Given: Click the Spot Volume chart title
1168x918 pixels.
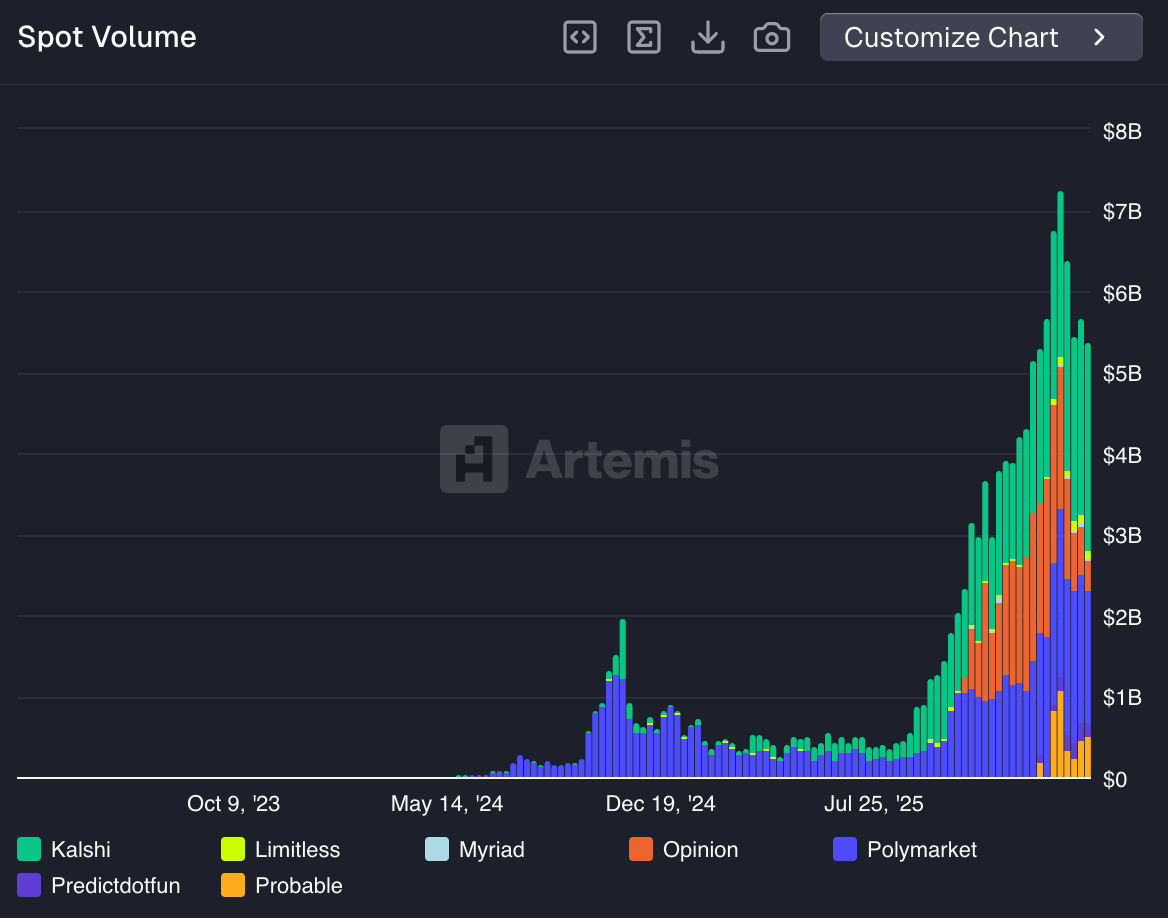Looking at the screenshot, I should click(107, 37).
